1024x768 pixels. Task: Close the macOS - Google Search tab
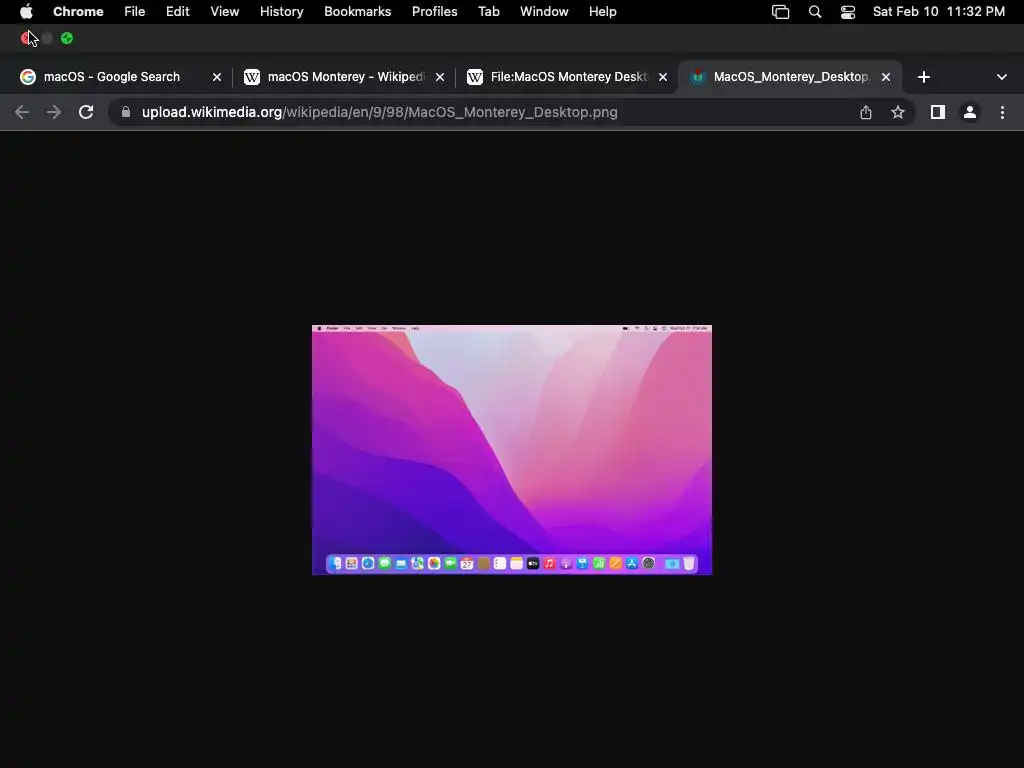(x=217, y=77)
